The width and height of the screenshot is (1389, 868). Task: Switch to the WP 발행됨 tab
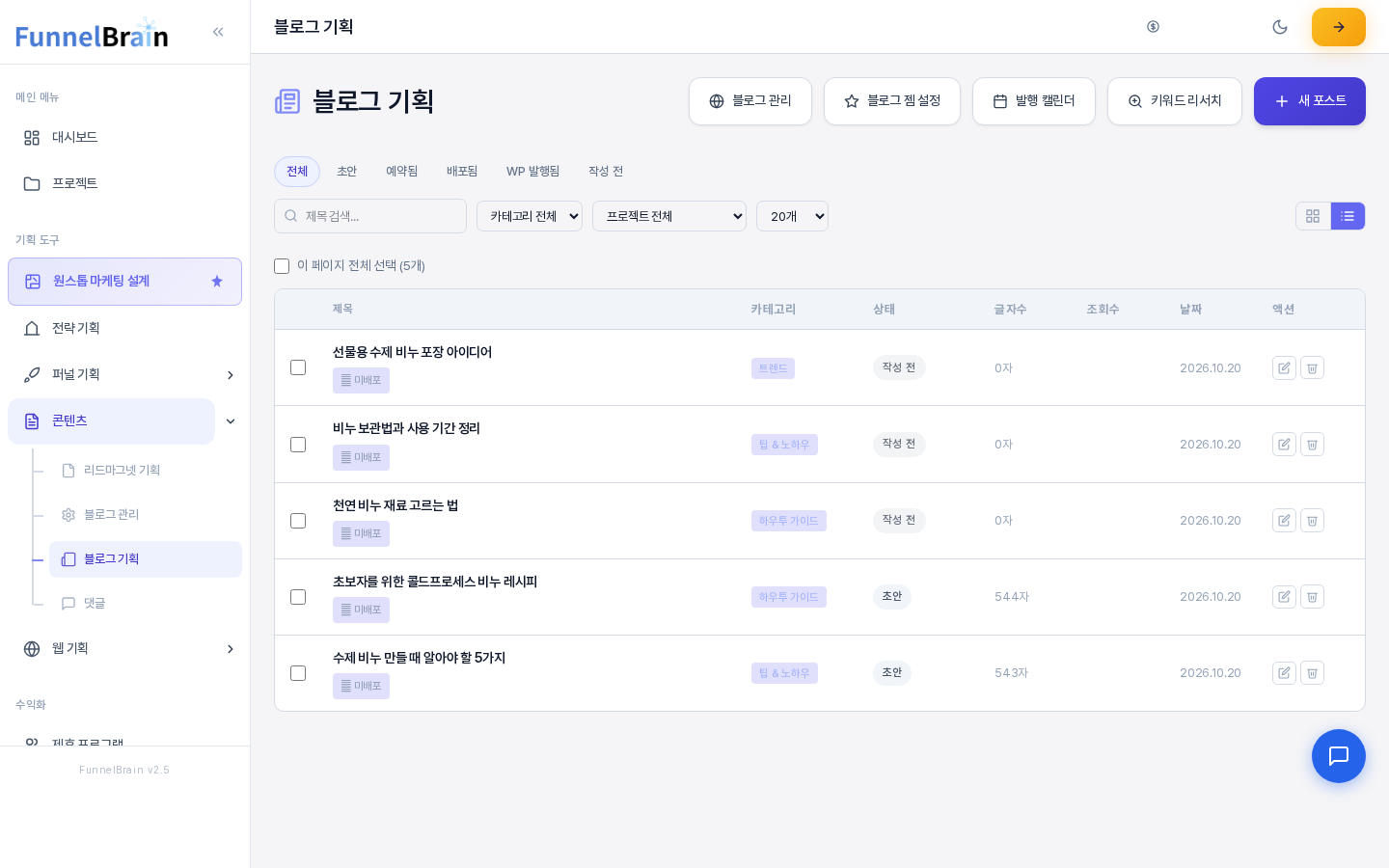pos(532,172)
